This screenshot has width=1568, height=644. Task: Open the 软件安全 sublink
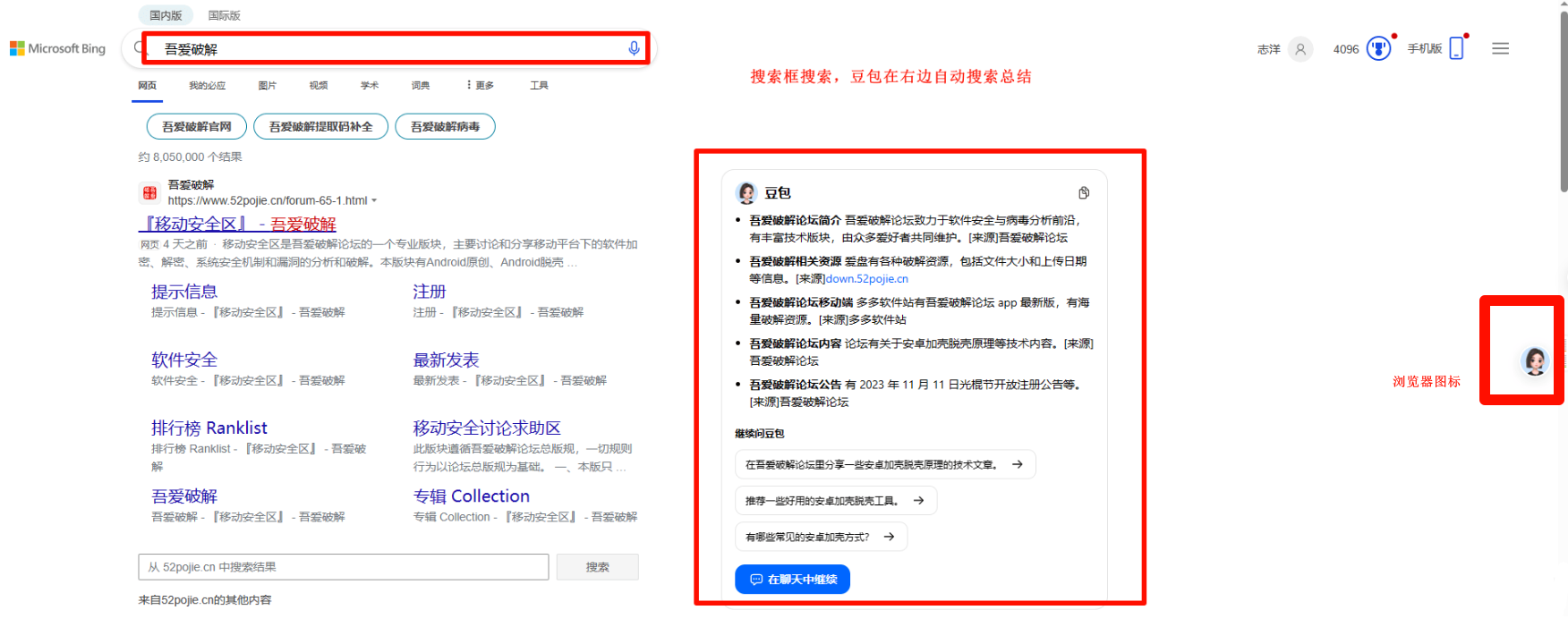184,360
